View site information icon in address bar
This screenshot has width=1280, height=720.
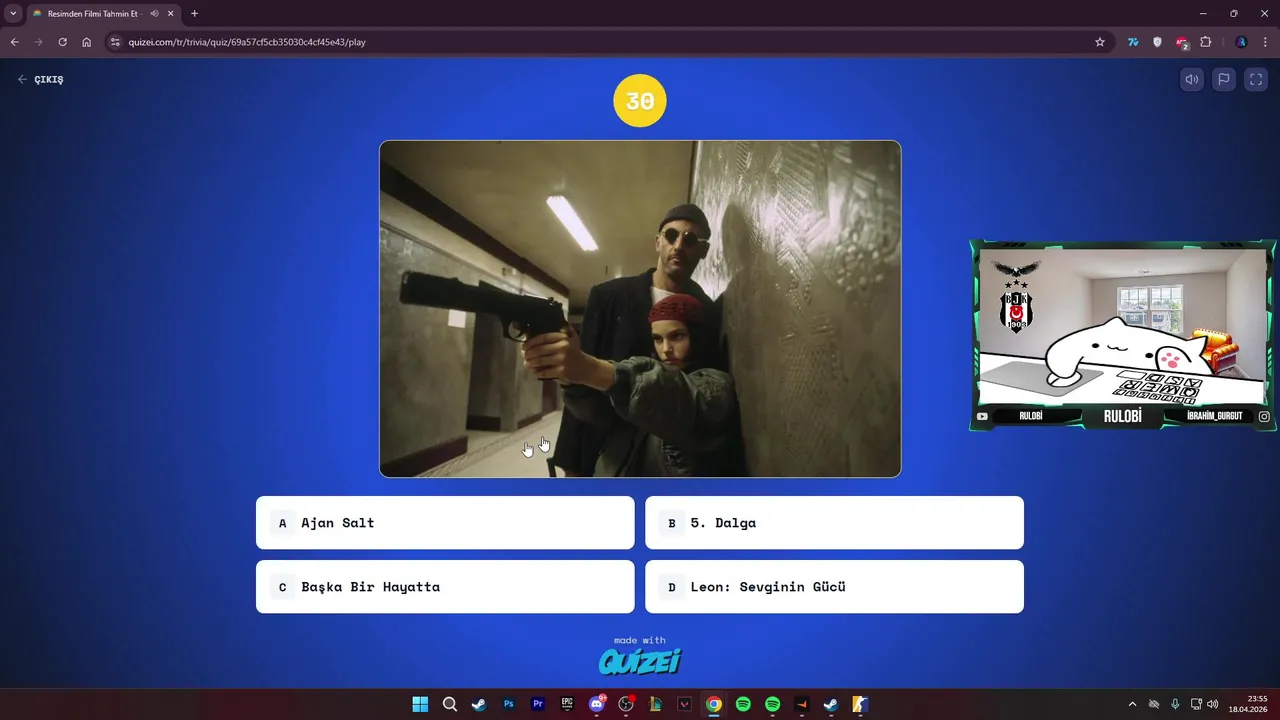coord(115,42)
